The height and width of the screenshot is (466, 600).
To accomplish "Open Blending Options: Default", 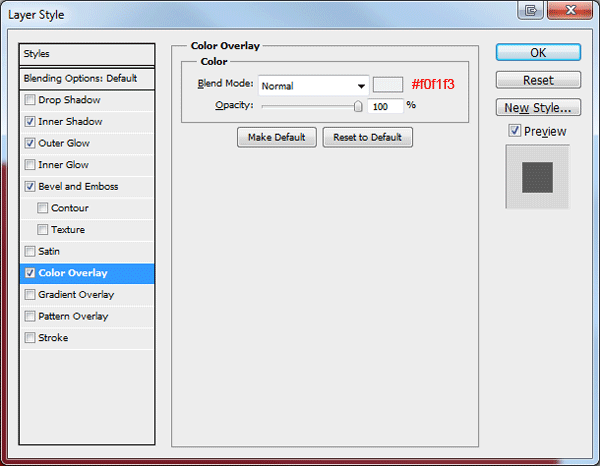I will 87,78.
